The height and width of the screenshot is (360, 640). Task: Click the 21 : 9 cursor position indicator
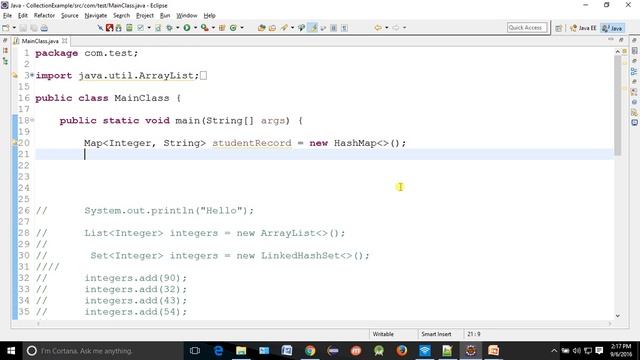pos(473,334)
